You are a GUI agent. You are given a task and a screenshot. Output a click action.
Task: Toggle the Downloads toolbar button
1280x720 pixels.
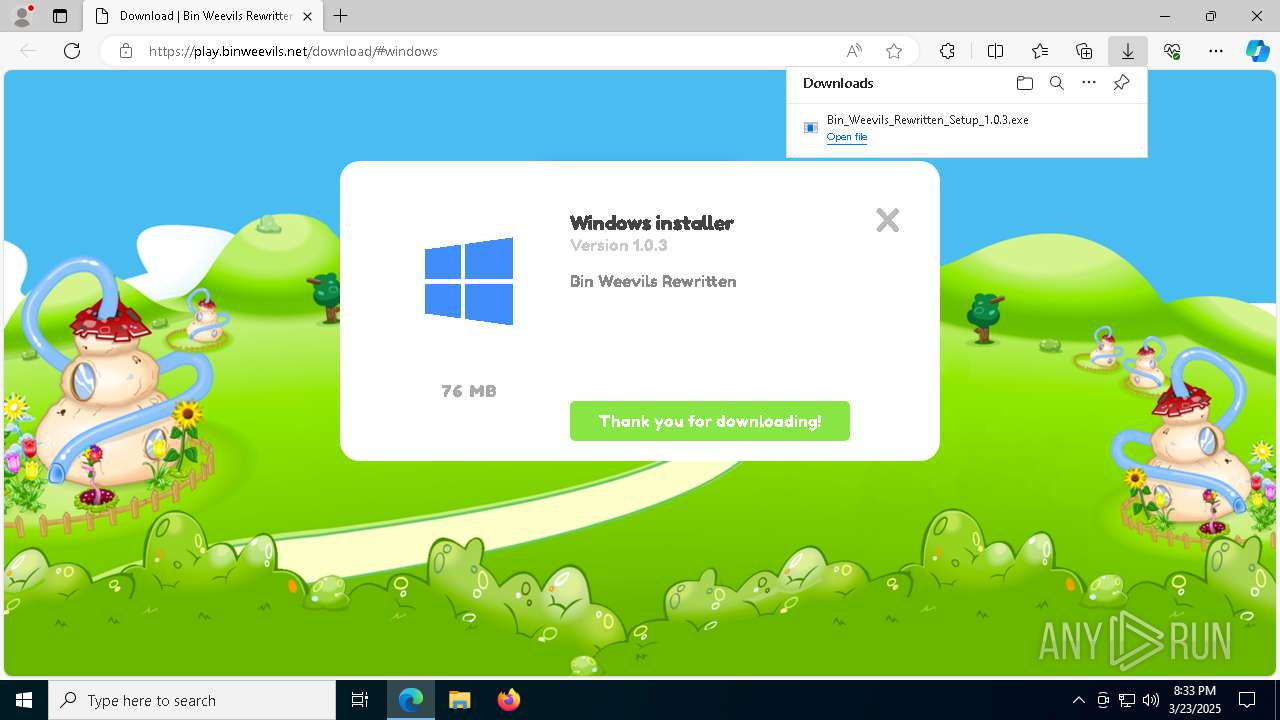coord(1128,51)
